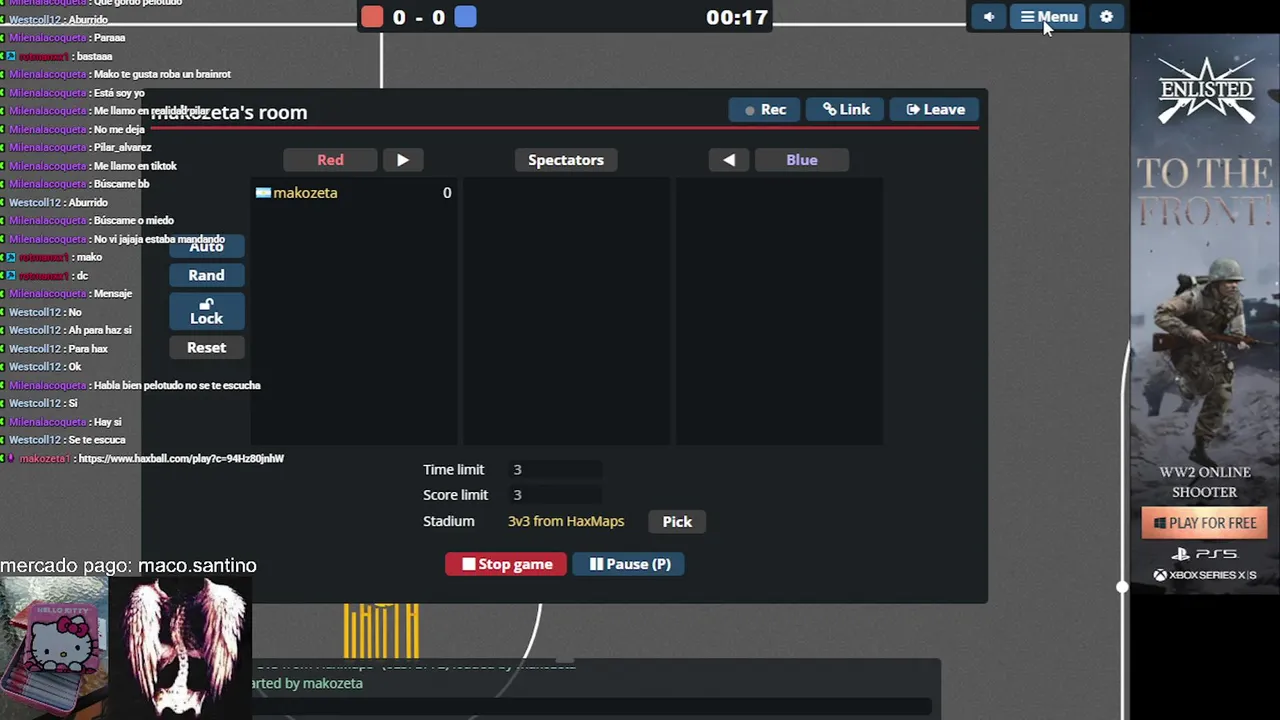
Task: Stop the current game
Action: point(506,564)
